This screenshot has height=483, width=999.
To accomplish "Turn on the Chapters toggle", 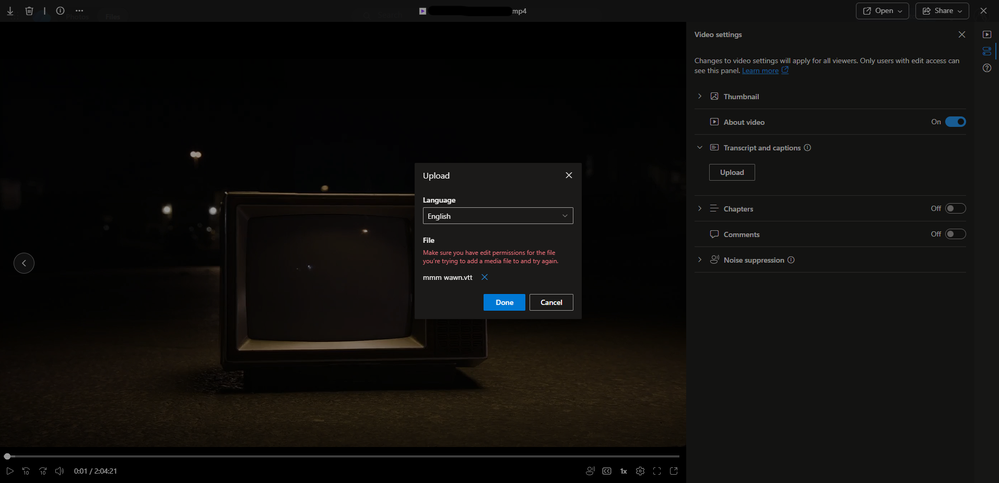I will point(955,208).
